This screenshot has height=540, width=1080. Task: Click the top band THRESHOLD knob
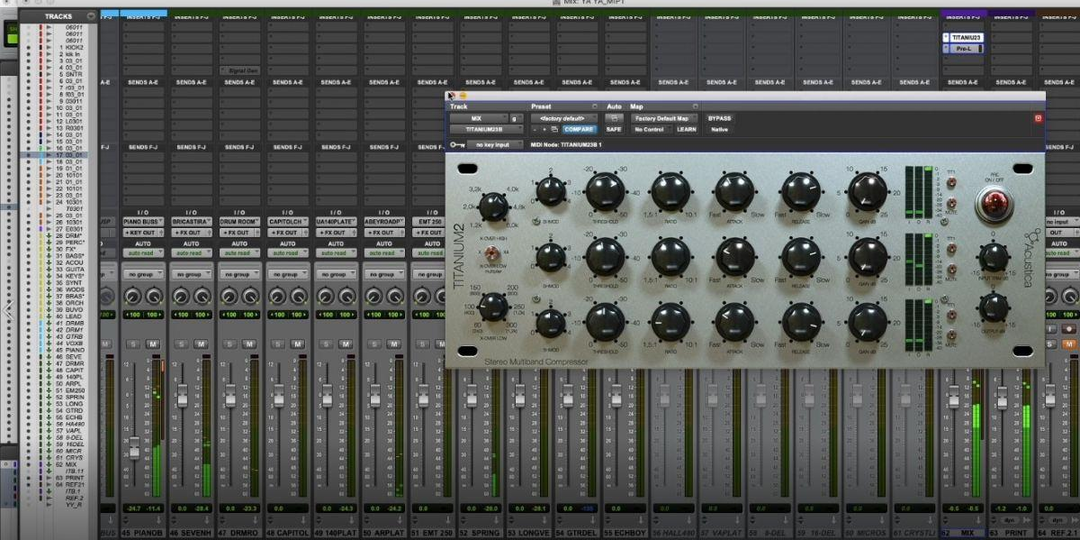click(x=605, y=191)
